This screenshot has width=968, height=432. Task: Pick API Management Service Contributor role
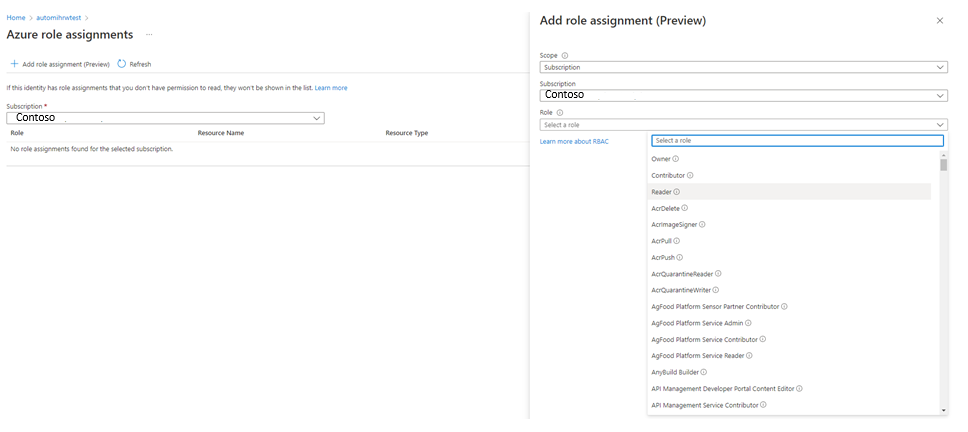coord(704,405)
